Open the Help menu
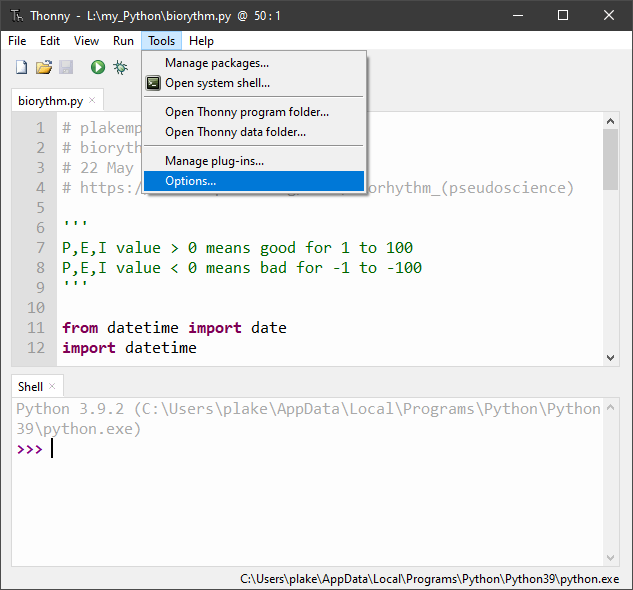Screen dimensions: 633x590 coord(201,41)
